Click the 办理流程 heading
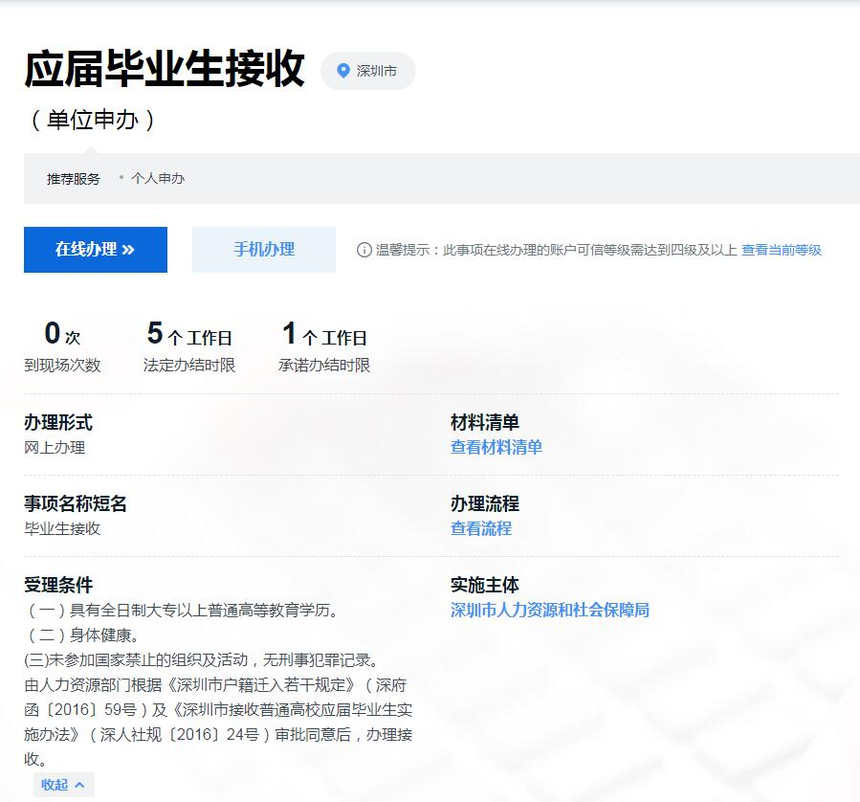The height and width of the screenshot is (802, 860). [x=485, y=504]
